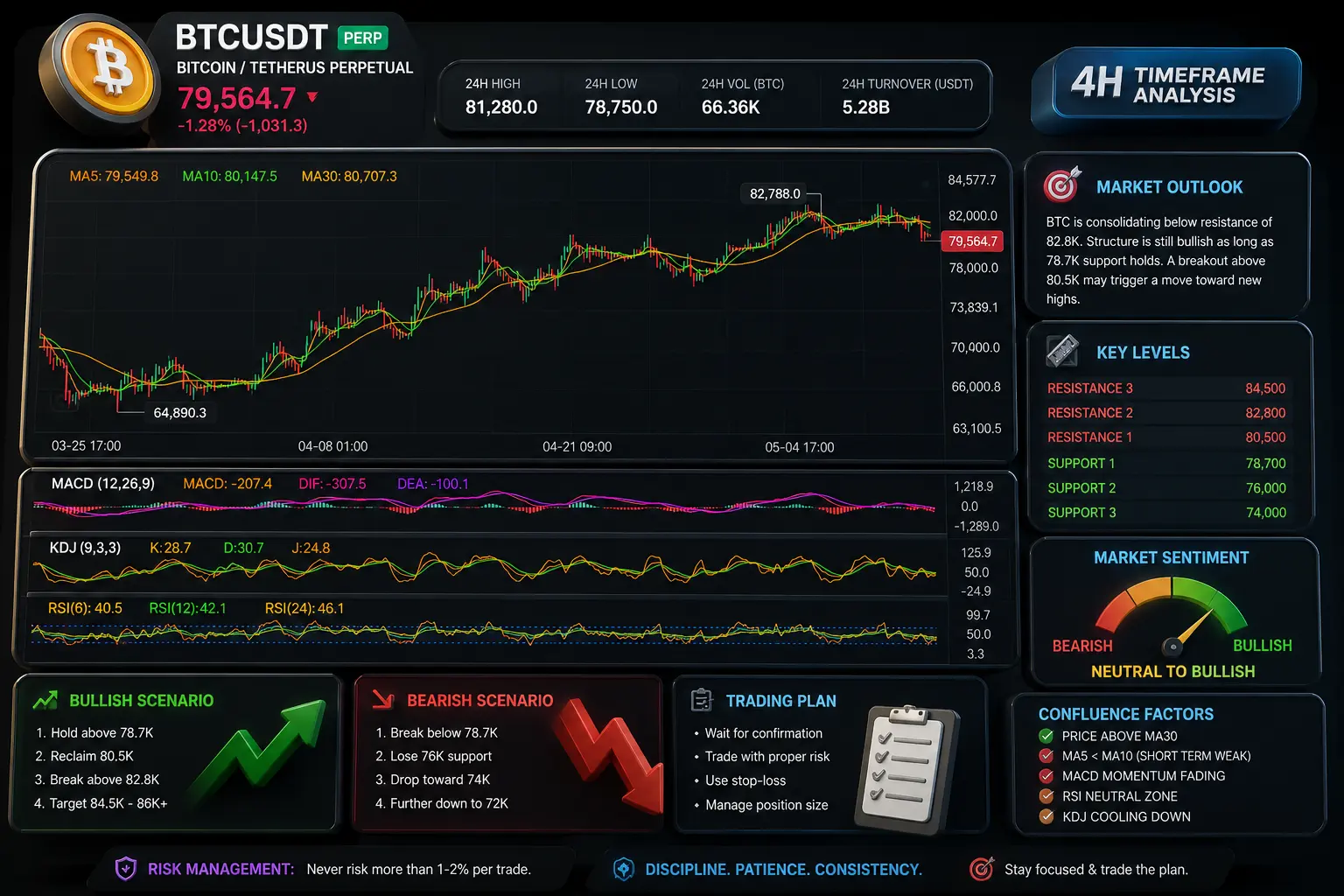This screenshot has width=1344, height=896.
Task: Click 'Reclaim 80.5K' in Bullish Scenario
Action: 92,756
